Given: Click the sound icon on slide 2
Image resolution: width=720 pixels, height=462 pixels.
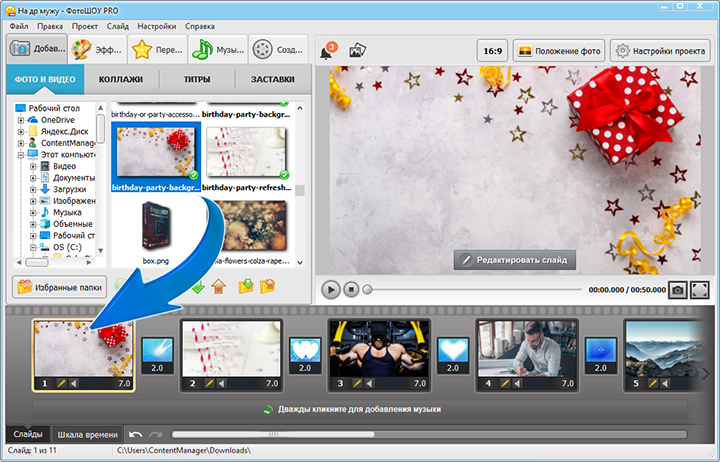Looking at the screenshot, I should [223, 383].
